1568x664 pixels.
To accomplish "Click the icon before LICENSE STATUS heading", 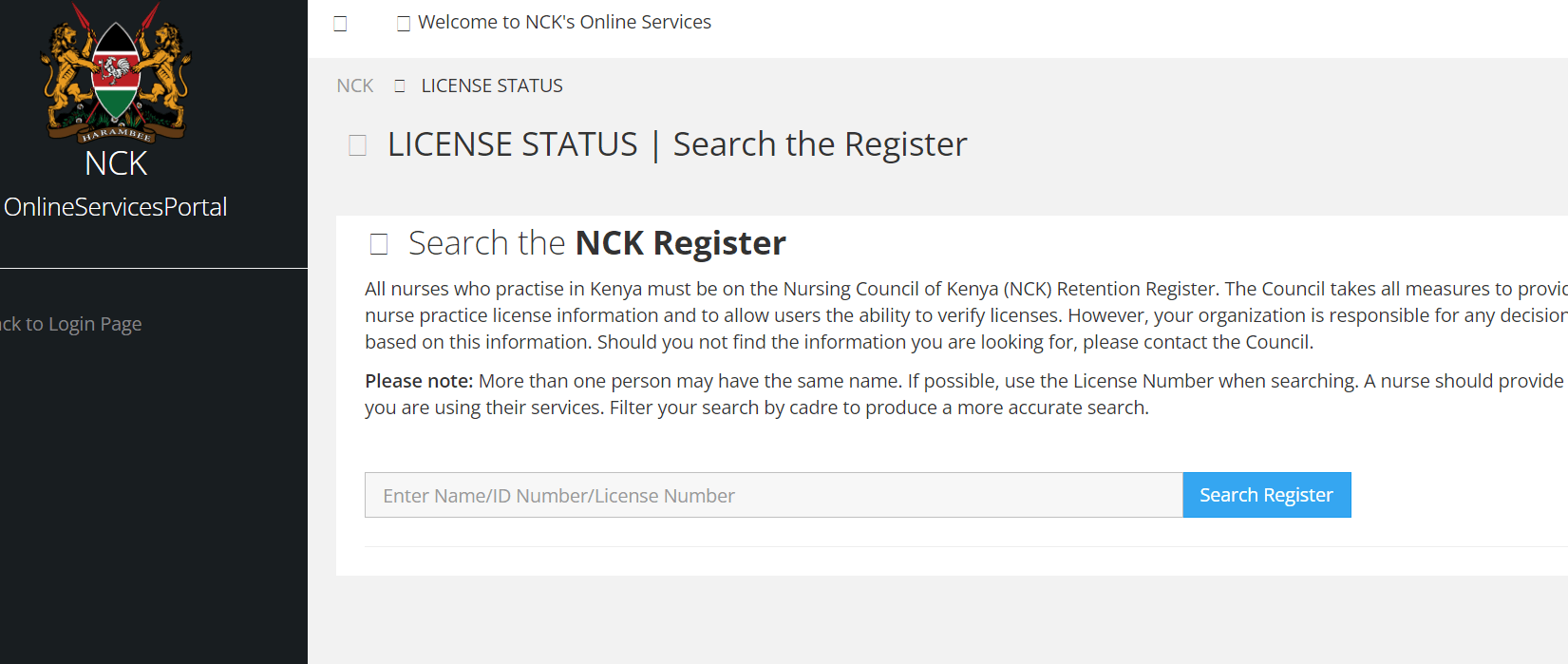I will tap(357, 144).
